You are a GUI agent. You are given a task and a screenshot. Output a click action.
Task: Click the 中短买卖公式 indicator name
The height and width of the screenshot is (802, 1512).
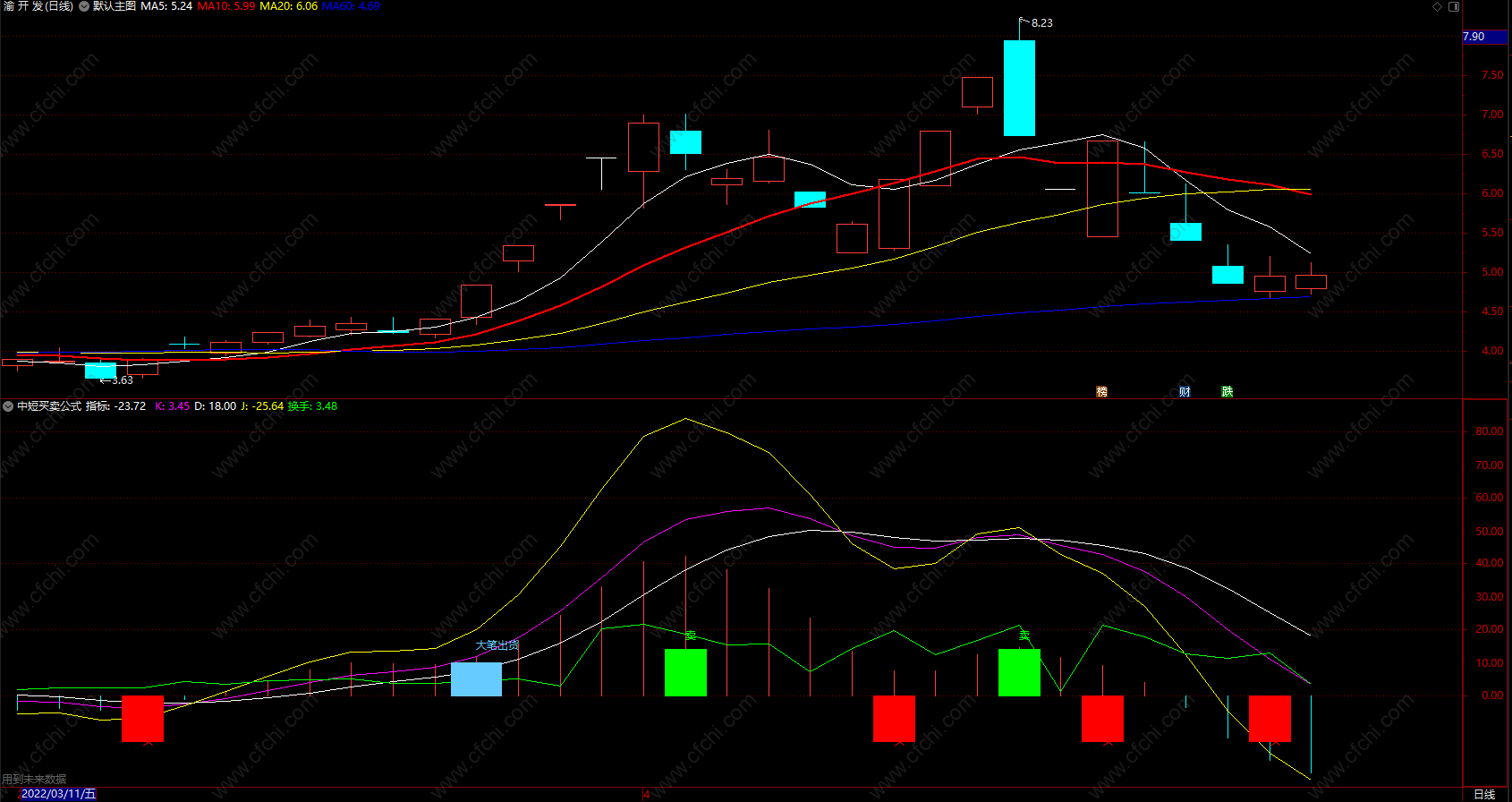[49, 406]
